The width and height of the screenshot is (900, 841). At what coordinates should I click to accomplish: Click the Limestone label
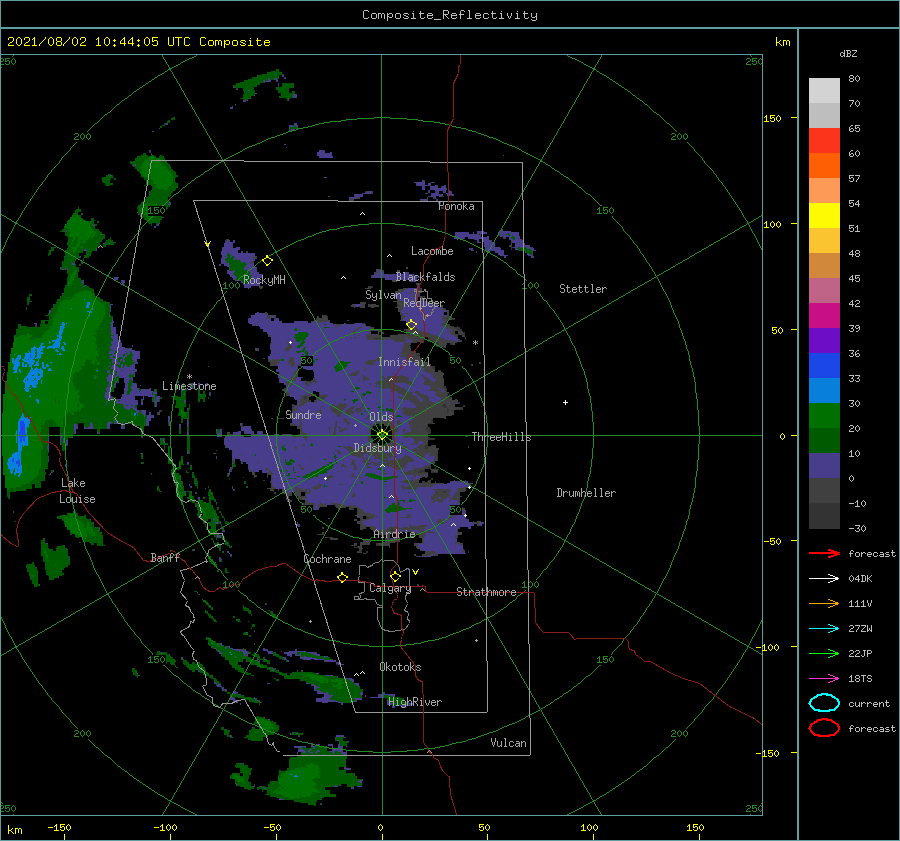pos(189,386)
